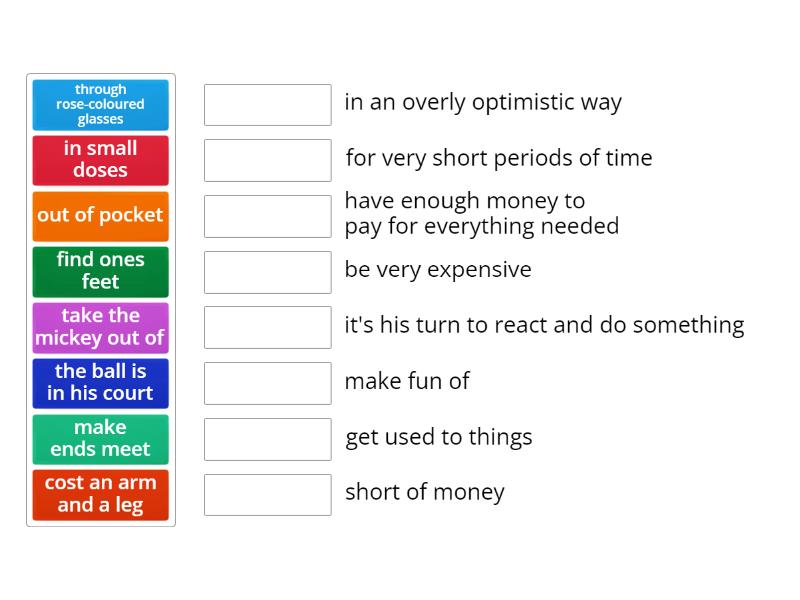Select the 'out of pocket' tile
Viewport: 800px width, 600px height.
pyautogui.click(x=100, y=215)
